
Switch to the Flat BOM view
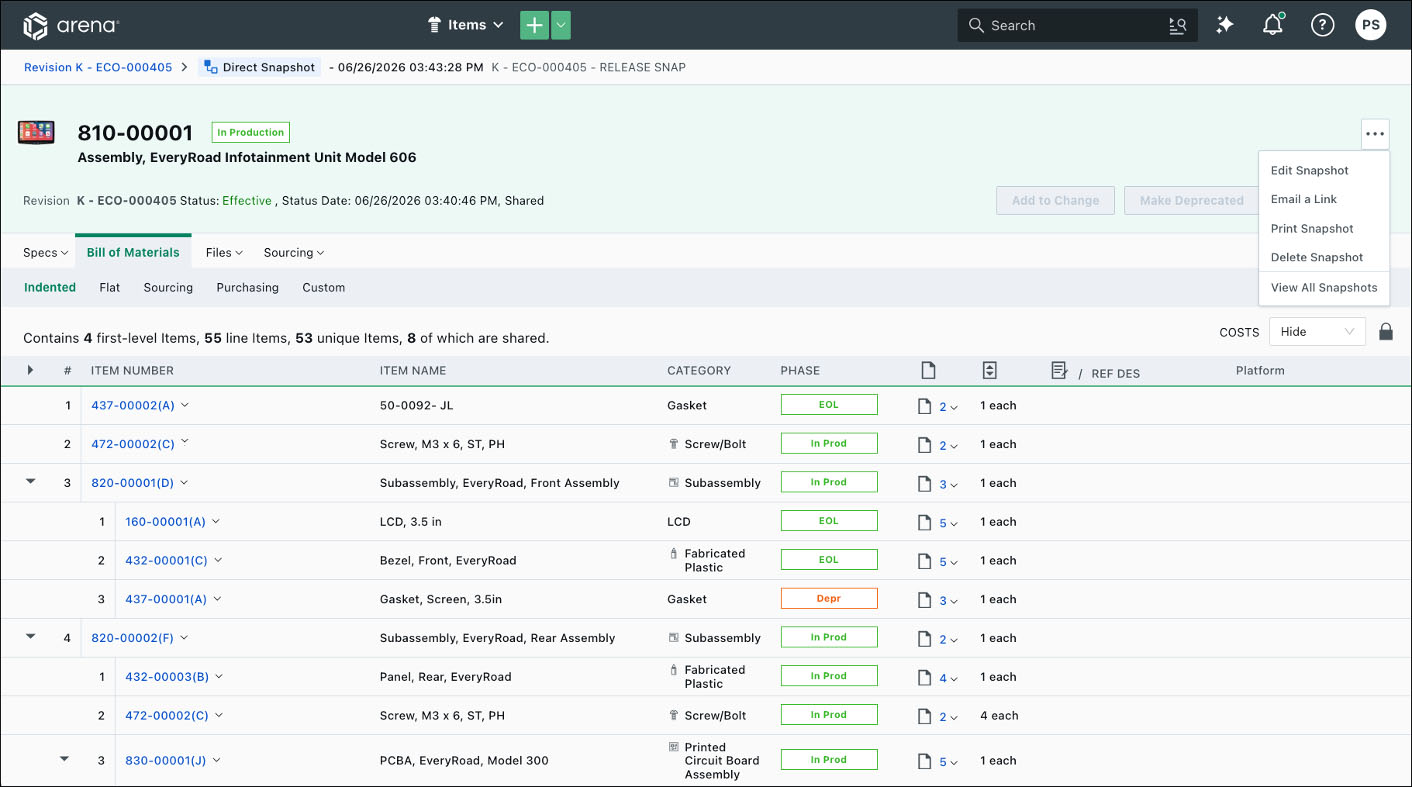110,288
